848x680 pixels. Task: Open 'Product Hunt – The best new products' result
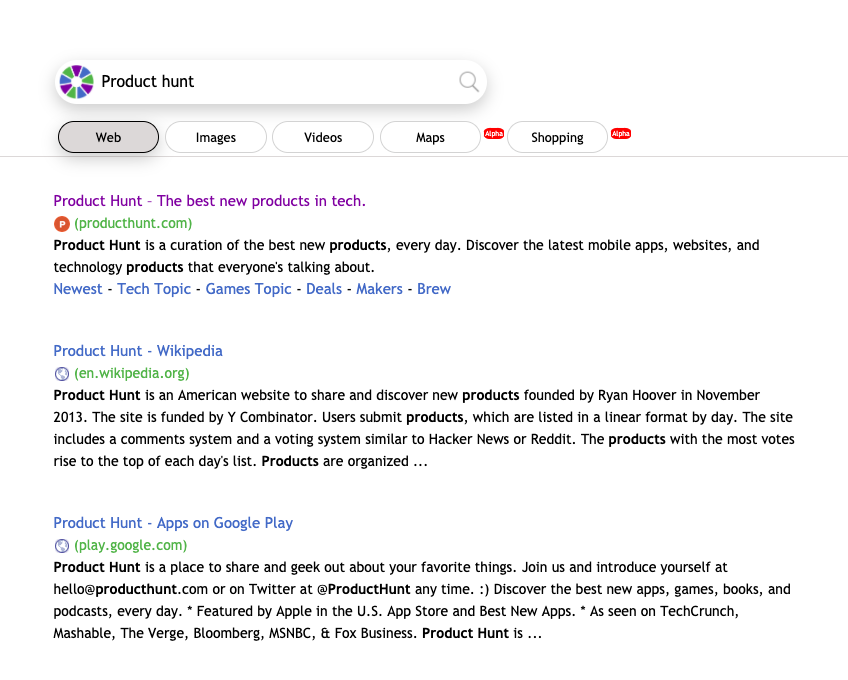tap(209, 201)
